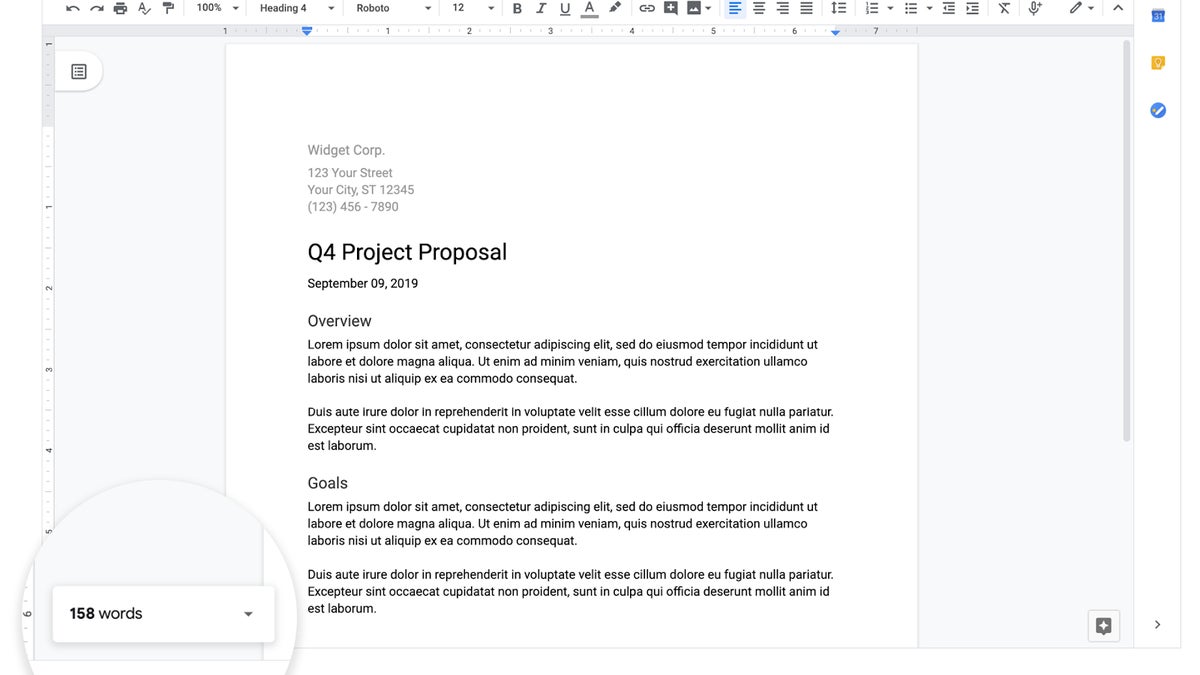The width and height of the screenshot is (1200, 675).
Task: Clear formatting from selection
Action: click(1004, 8)
